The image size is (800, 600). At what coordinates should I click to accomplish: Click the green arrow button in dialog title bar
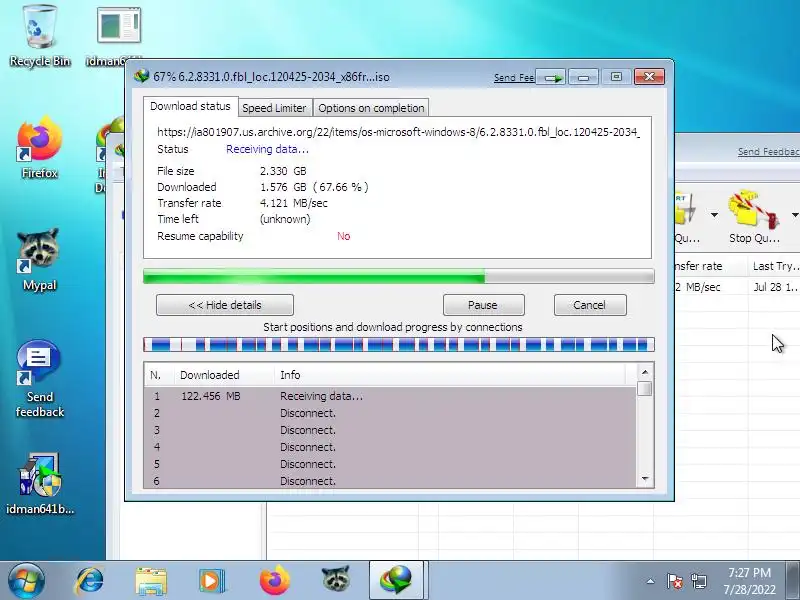click(x=552, y=77)
